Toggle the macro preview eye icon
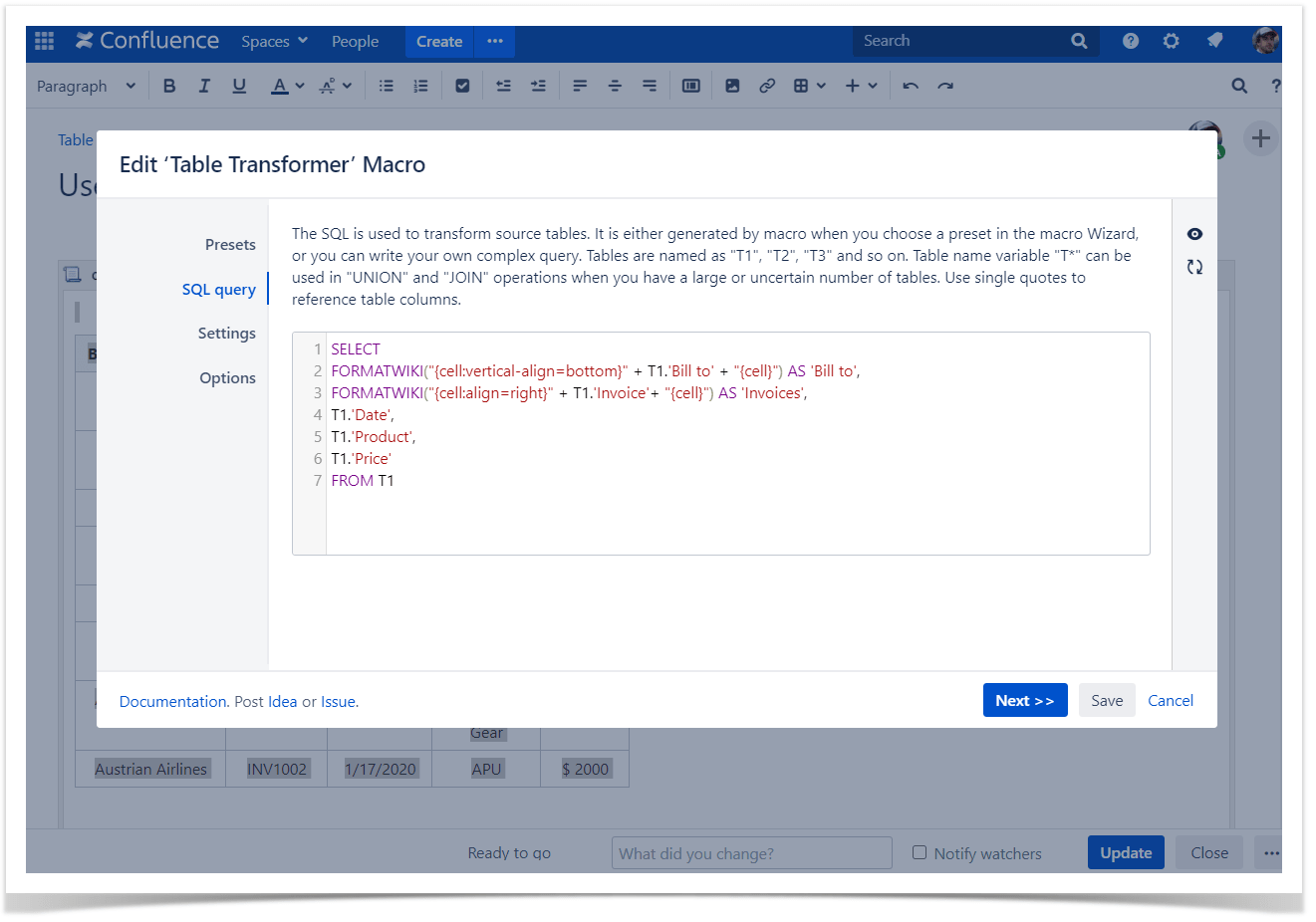The image size is (1316, 922). [x=1194, y=234]
